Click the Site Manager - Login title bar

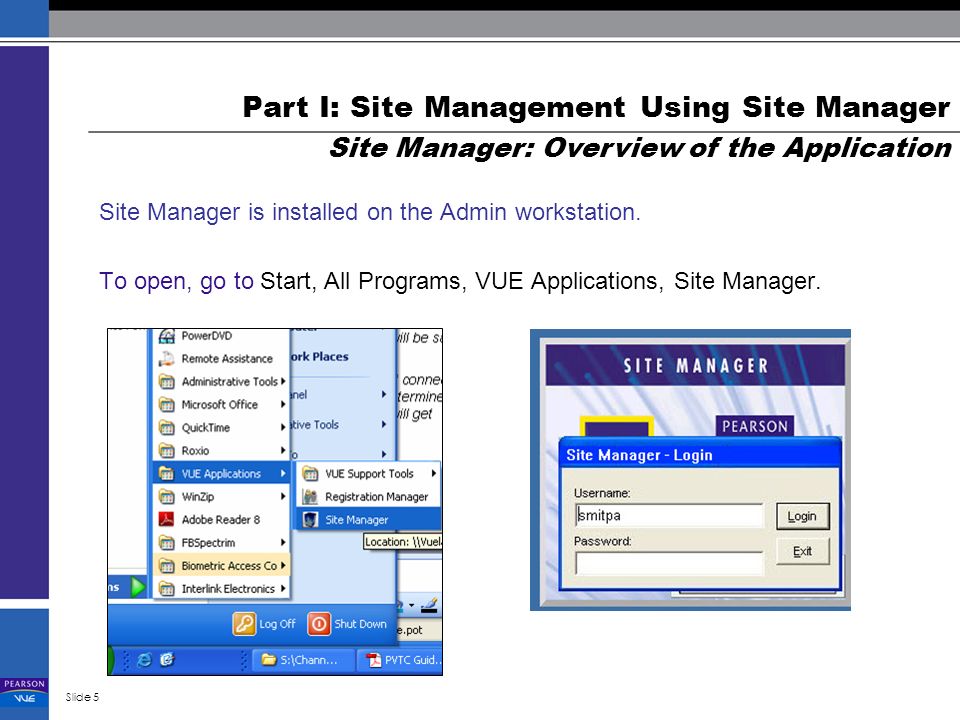tap(700, 455)
